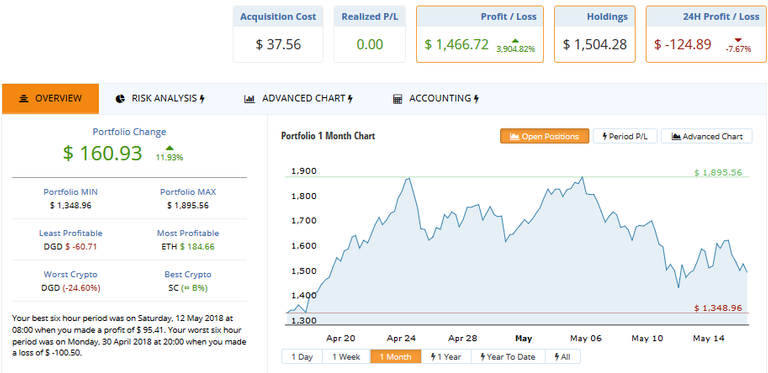Click the calculator icon beside Accounting
Viewport: 768px width, 373px height.
[397, 99]
